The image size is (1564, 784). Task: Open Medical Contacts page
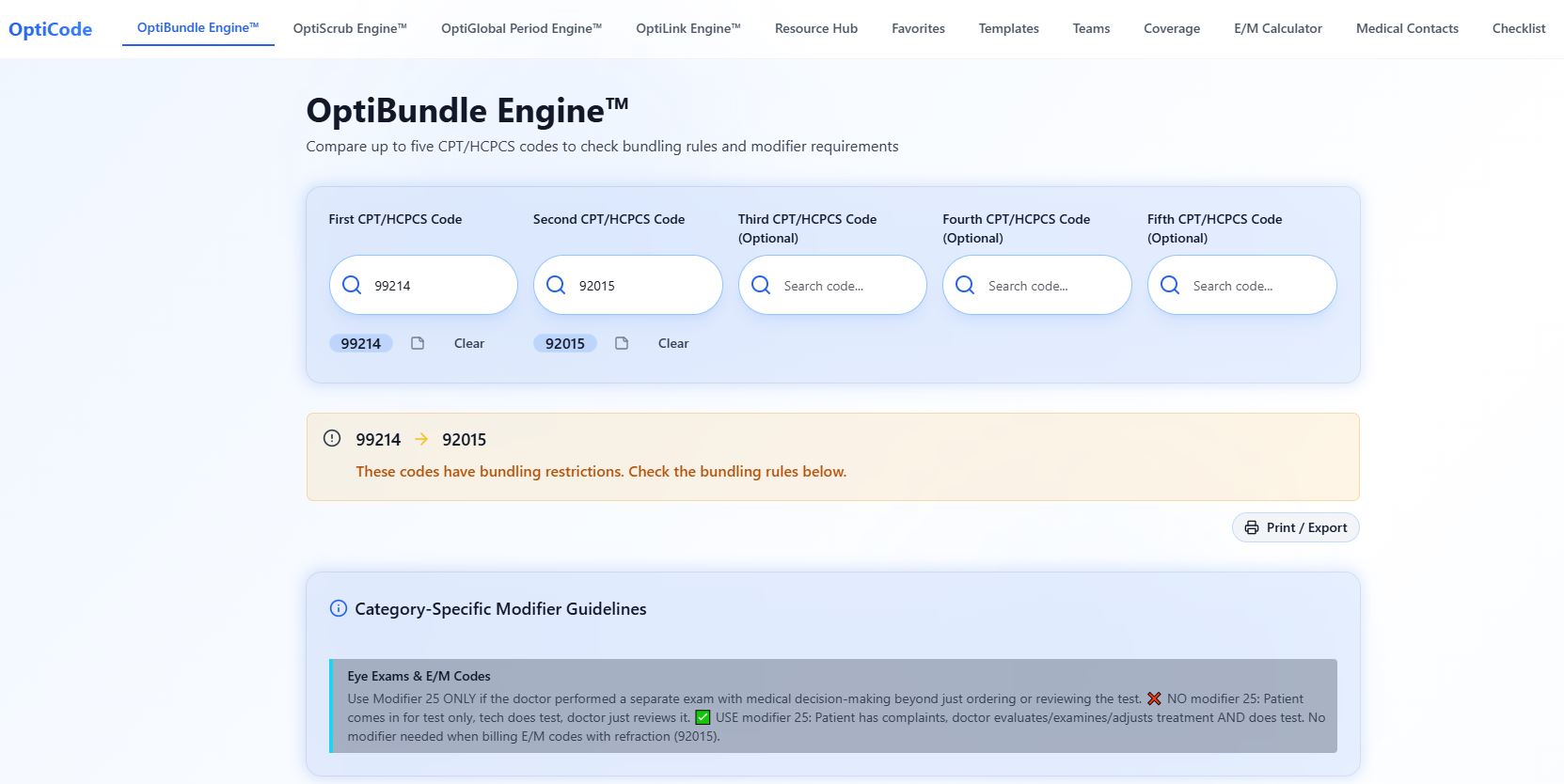point(1407,28)
